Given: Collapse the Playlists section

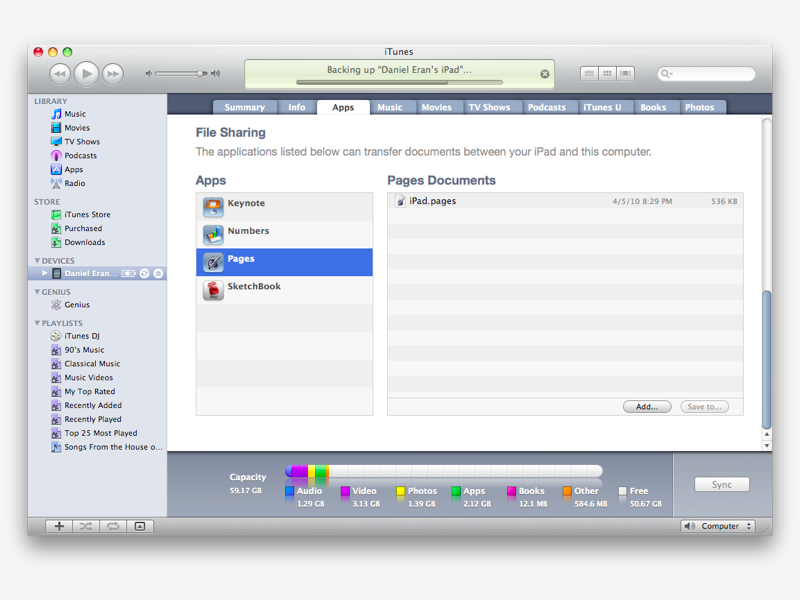Looking at the screenshot, I should pyautogui.click(x=37, y=323).
